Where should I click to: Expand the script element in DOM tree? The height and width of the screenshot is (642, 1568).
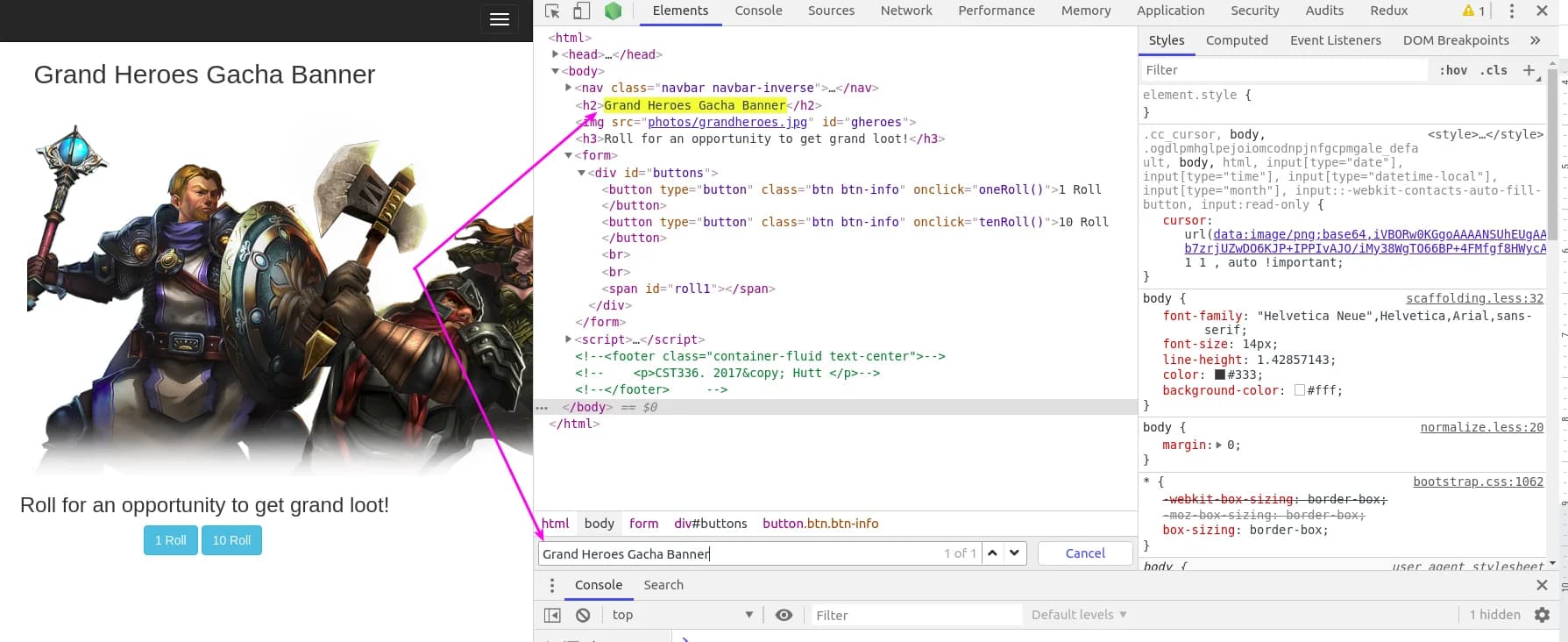pyautogui.click(x=569, y=339)
